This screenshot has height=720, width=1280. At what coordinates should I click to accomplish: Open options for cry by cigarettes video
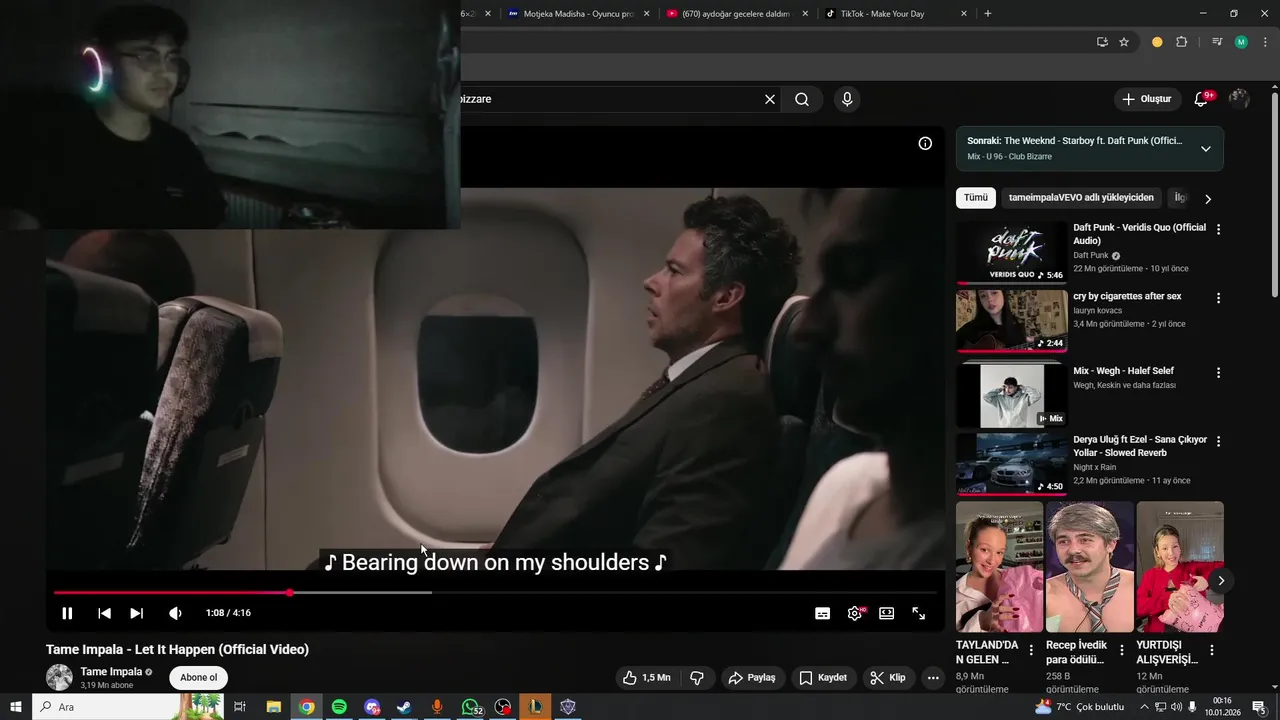coord(1218,298)
